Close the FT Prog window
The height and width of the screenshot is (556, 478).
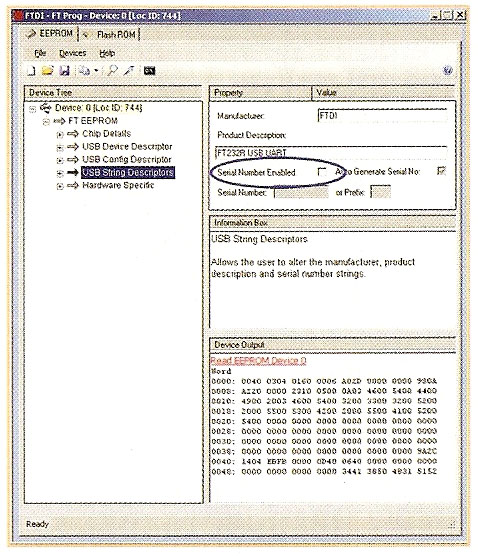point(460,15)
